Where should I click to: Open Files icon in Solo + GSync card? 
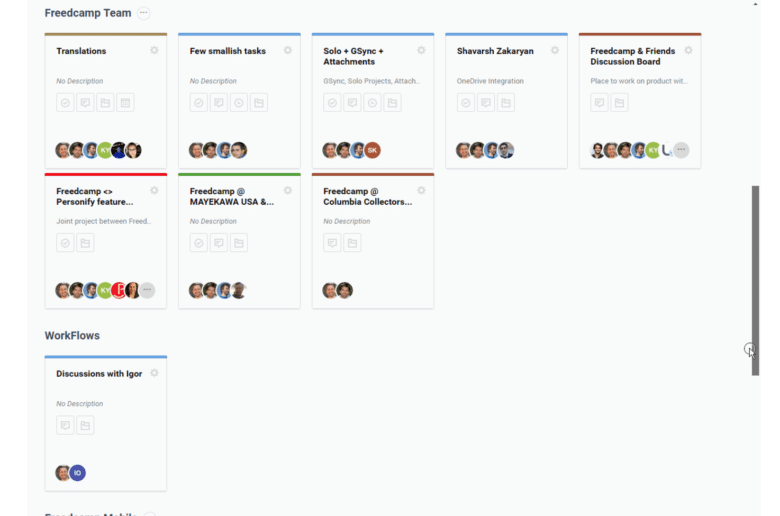pos(392,102)
